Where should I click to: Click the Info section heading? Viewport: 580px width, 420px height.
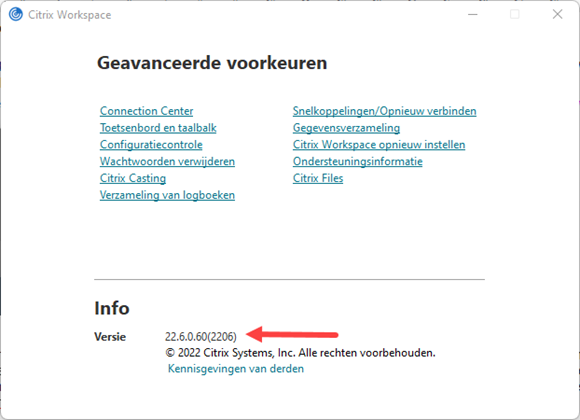pos(112,308)
